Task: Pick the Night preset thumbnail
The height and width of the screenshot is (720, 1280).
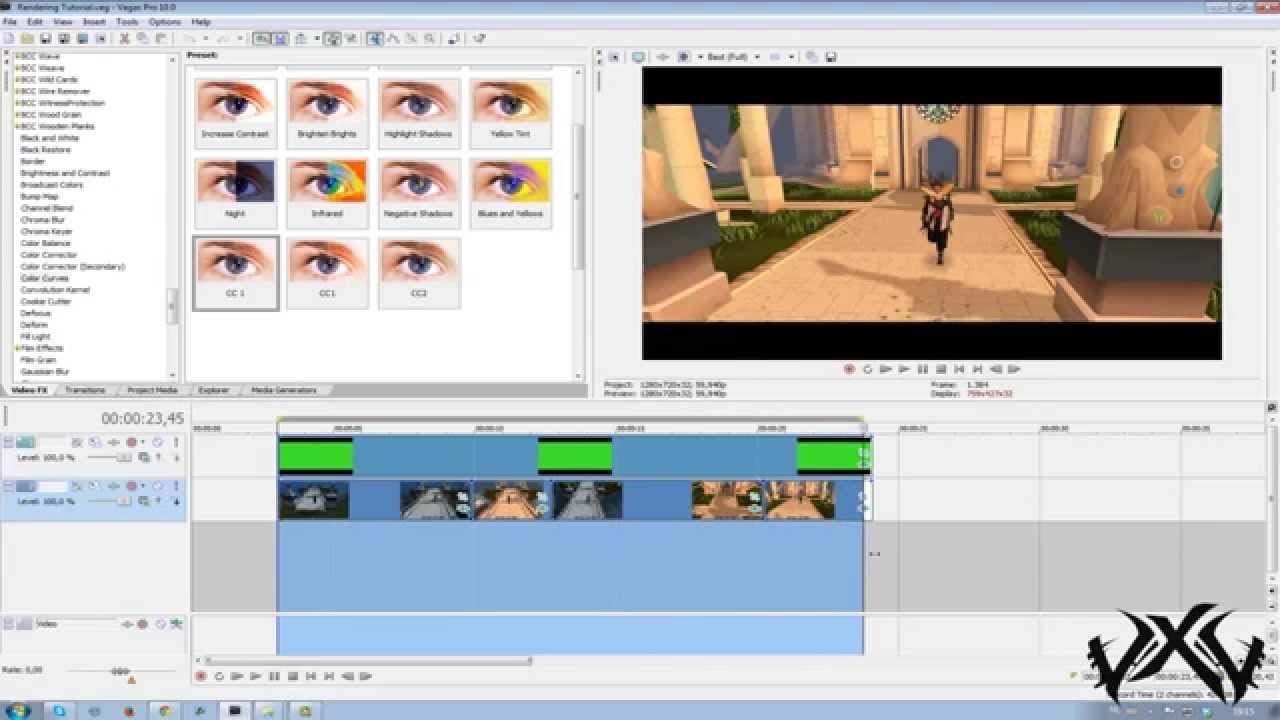Action: coord(235,193)
